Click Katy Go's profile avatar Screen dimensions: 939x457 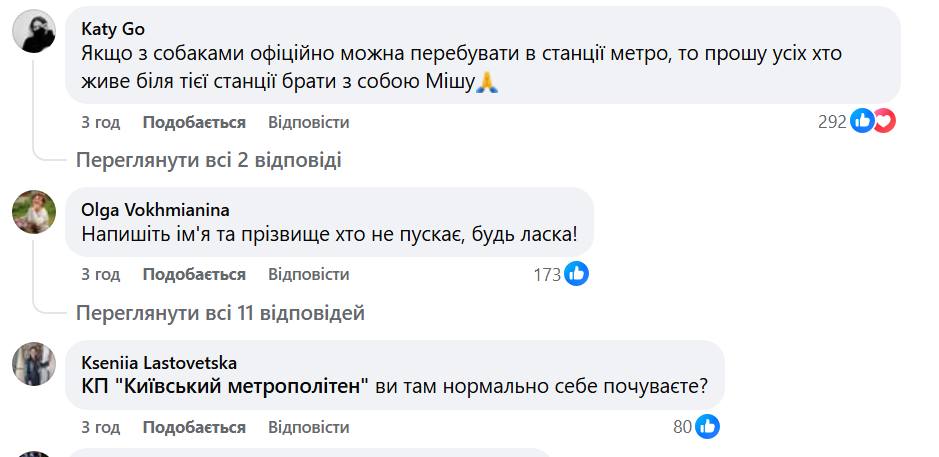coord(34,34)
